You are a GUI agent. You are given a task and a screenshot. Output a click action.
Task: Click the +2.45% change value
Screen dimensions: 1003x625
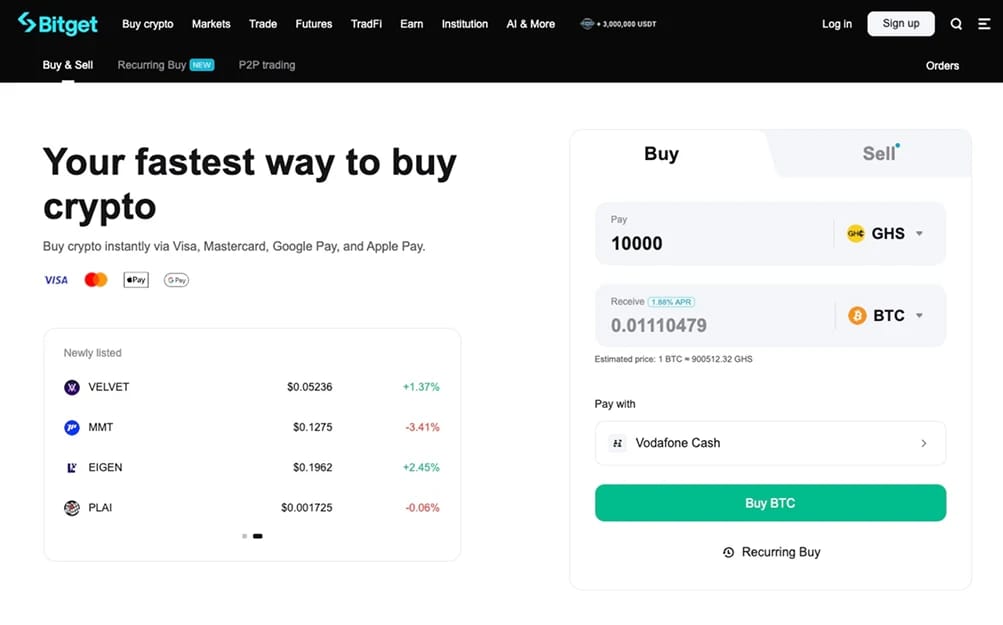tap(421, 468)
